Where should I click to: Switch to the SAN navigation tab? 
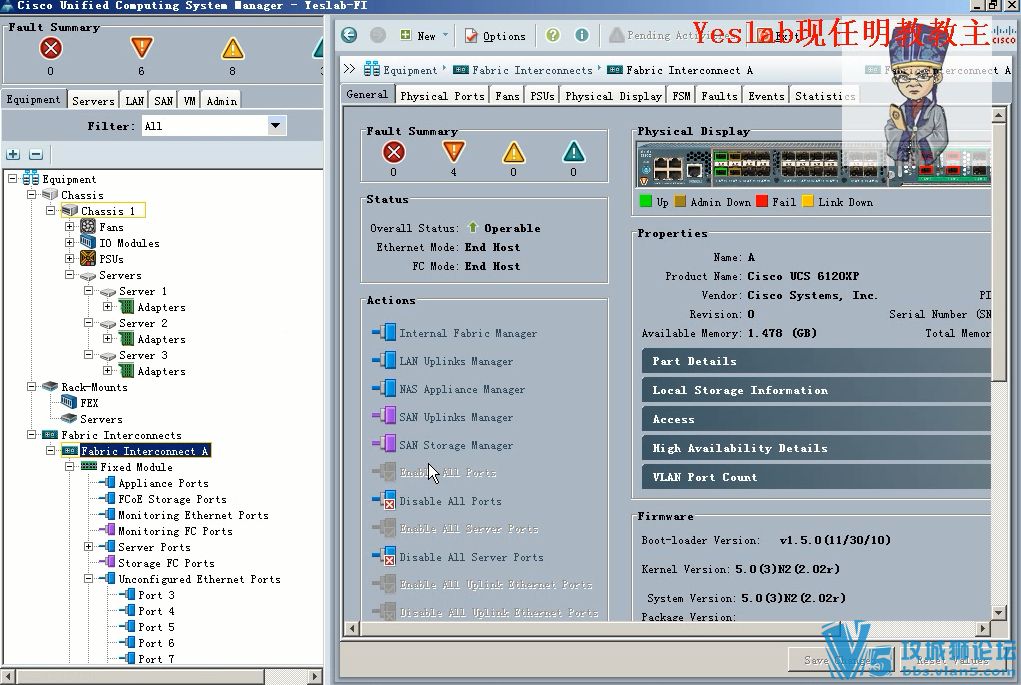(x=163, y=101)
